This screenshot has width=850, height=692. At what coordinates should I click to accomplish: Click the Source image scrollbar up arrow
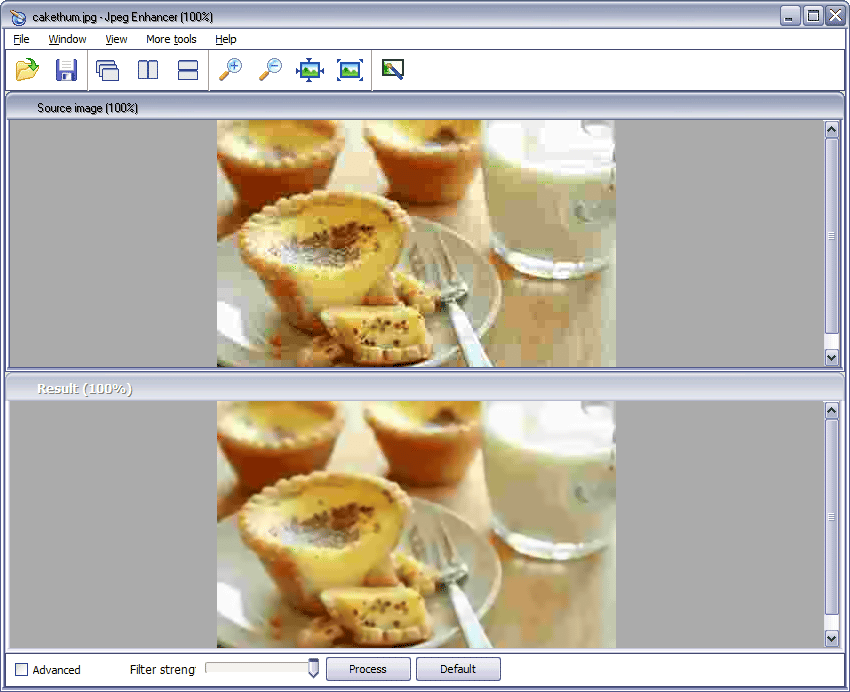832,130
